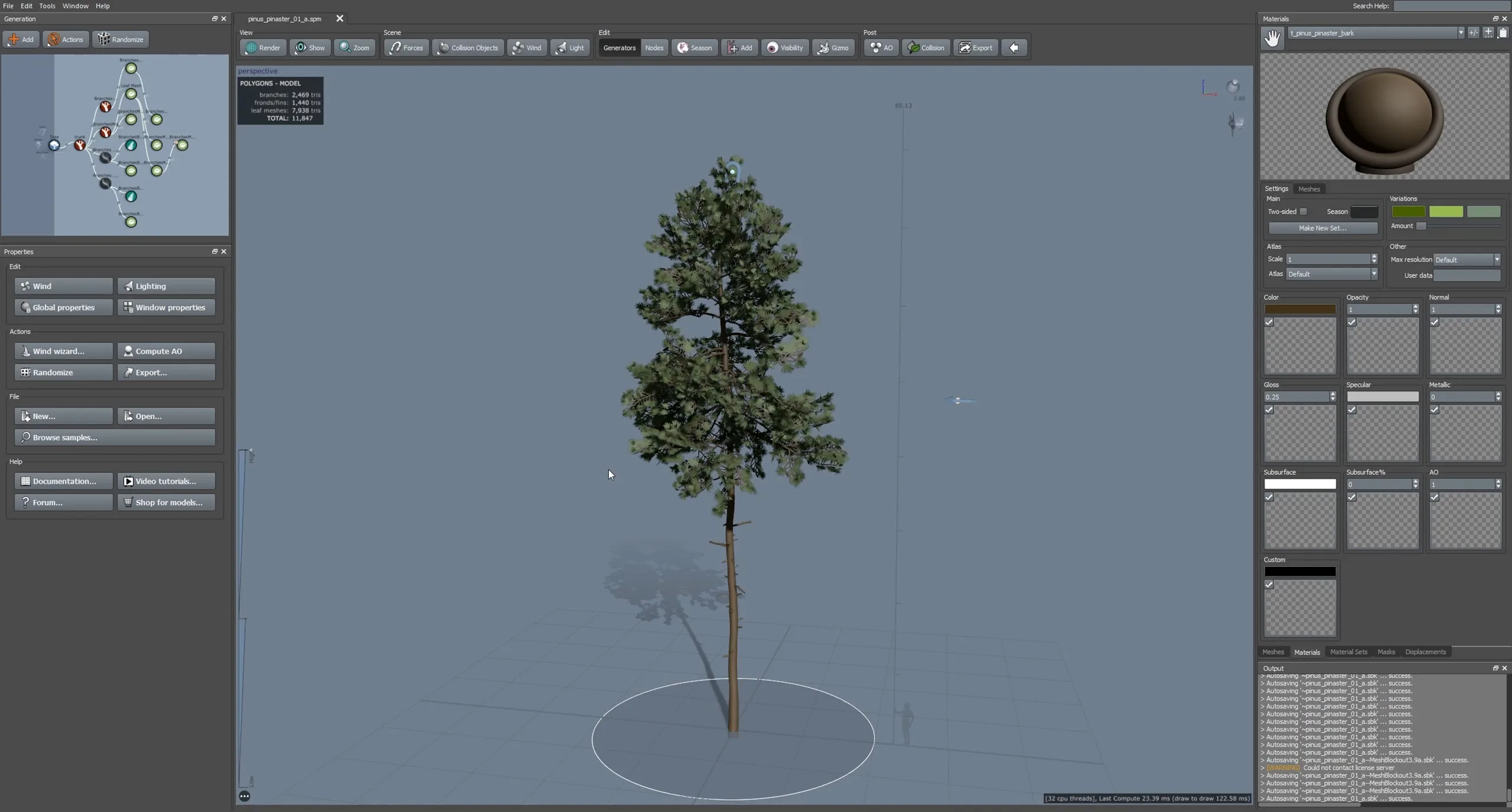The width and height of the screenshot is (1512, 812).
Task: Click the Collision icon in the Post toolbar
Action: pos(925,47)
